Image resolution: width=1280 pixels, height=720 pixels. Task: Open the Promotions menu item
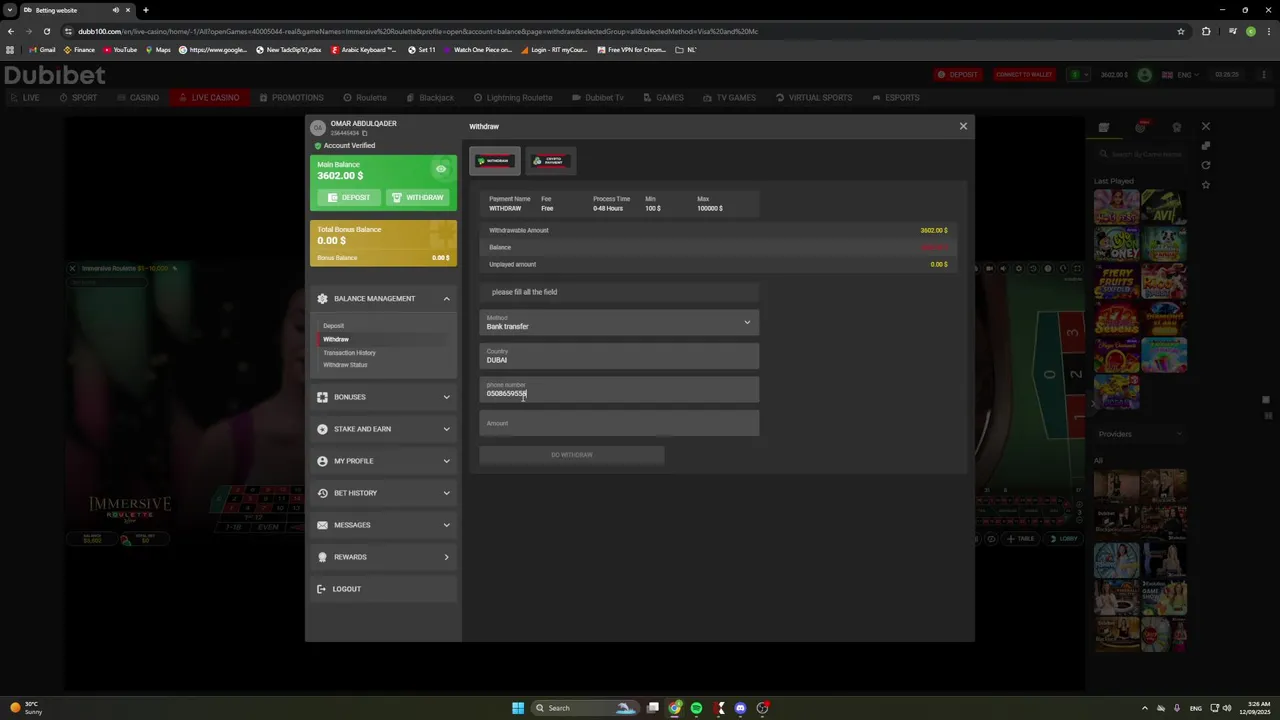coord(291,97)
